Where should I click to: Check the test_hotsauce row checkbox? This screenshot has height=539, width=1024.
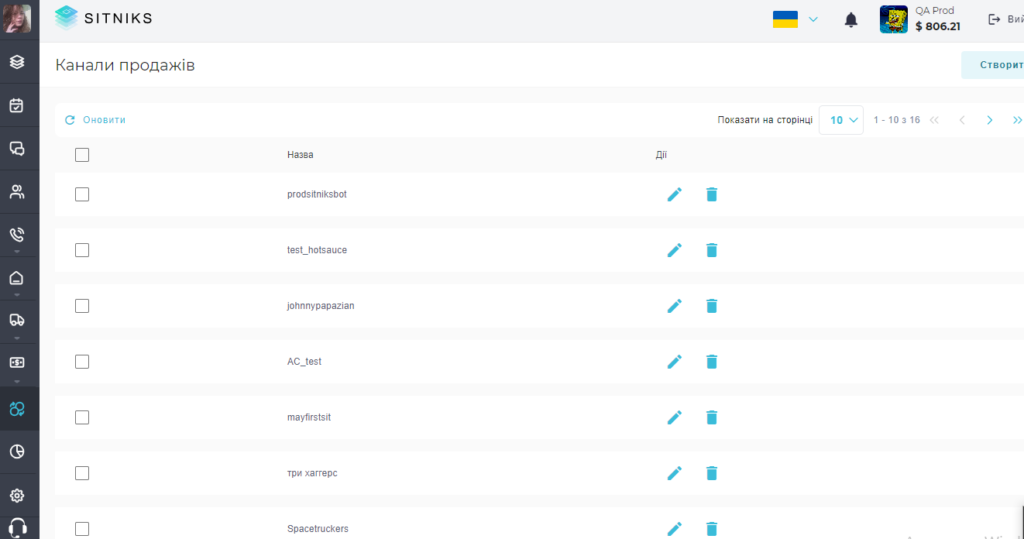[x=82, y=250]
